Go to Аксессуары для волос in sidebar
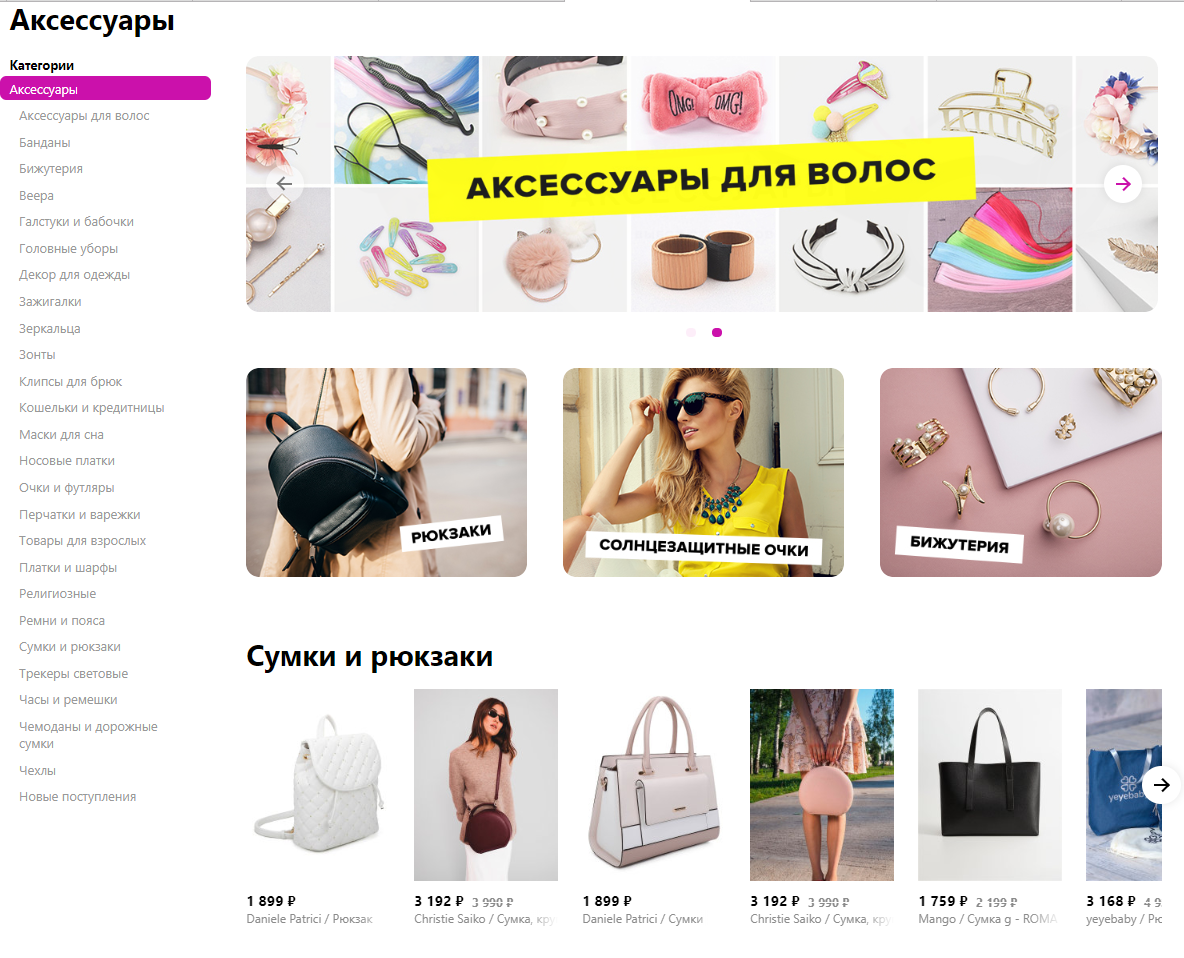The height and width of the screenshot is (958, 1184). point(84,116)
